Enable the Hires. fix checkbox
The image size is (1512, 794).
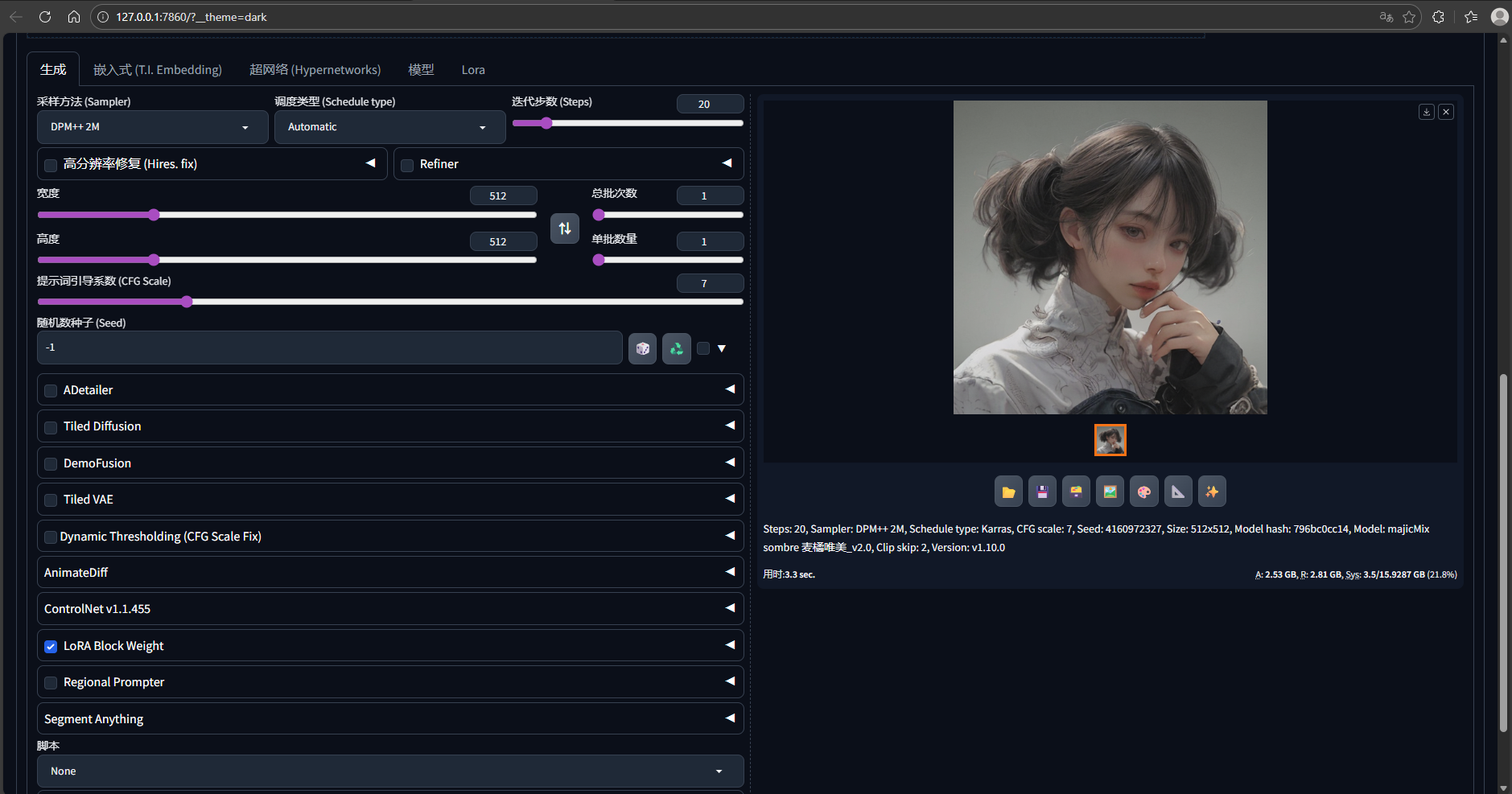51,165
